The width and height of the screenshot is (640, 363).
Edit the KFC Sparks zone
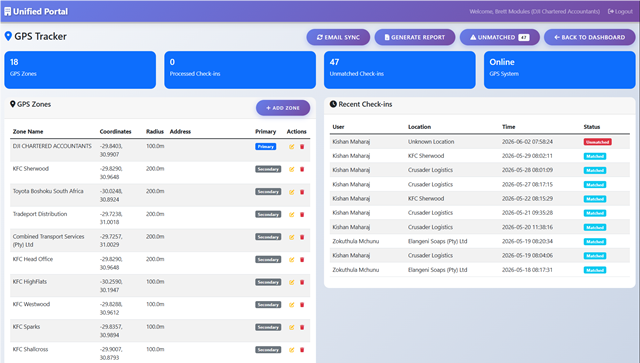click(291, 327)
